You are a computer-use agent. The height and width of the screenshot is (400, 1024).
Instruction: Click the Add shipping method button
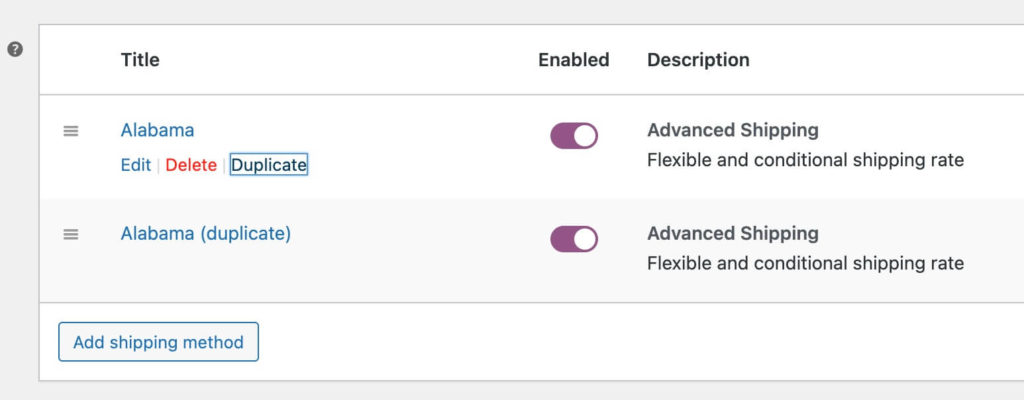(159, 342)
